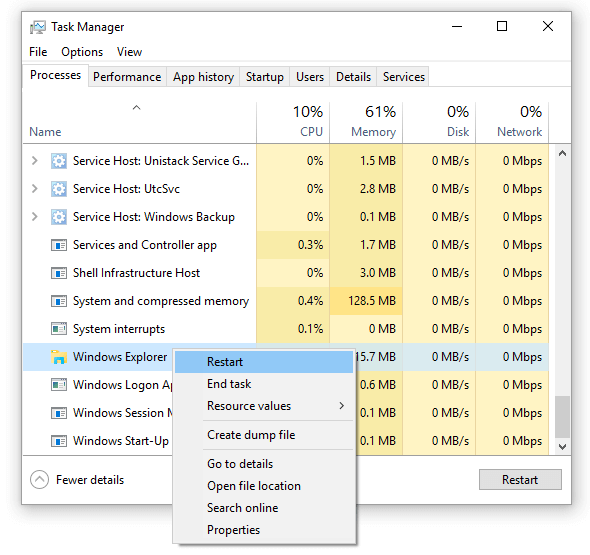Click the Windows Session Manager icon
The width and height of the screenshot is (590, 555).
tap(59, 413)
